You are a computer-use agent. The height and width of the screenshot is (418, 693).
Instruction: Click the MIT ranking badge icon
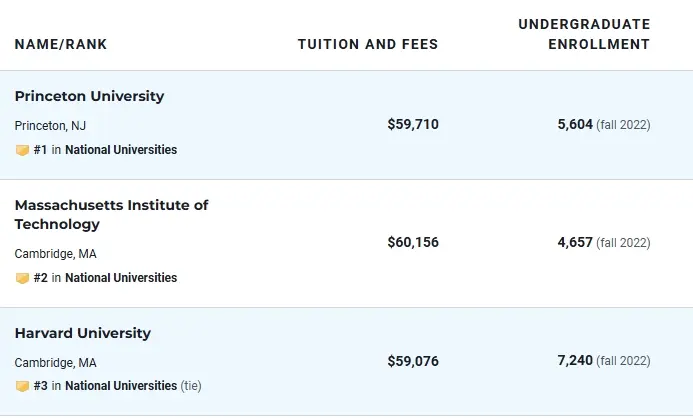tap(22, 278)
